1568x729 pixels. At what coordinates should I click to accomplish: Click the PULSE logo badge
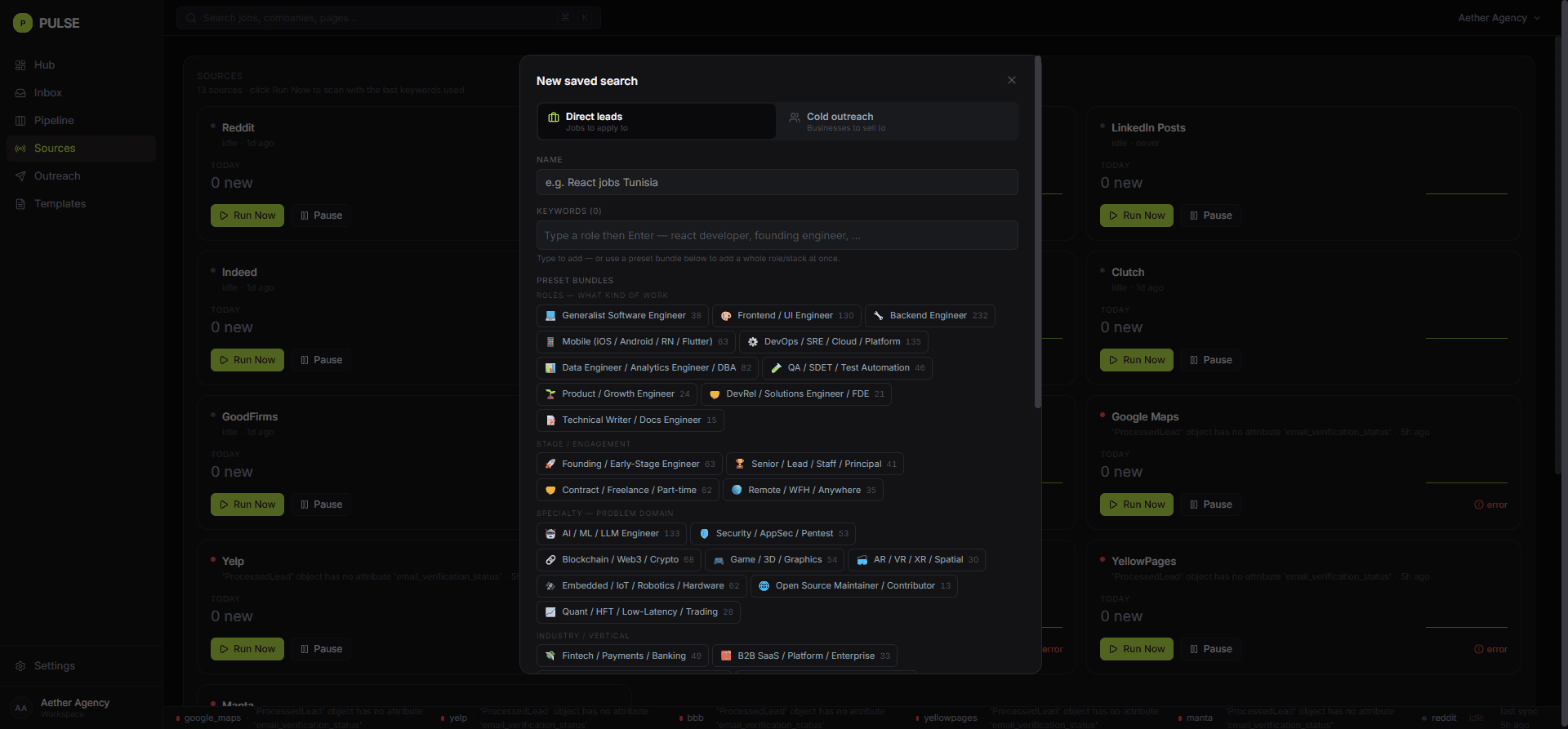click(x=23, y=23)
